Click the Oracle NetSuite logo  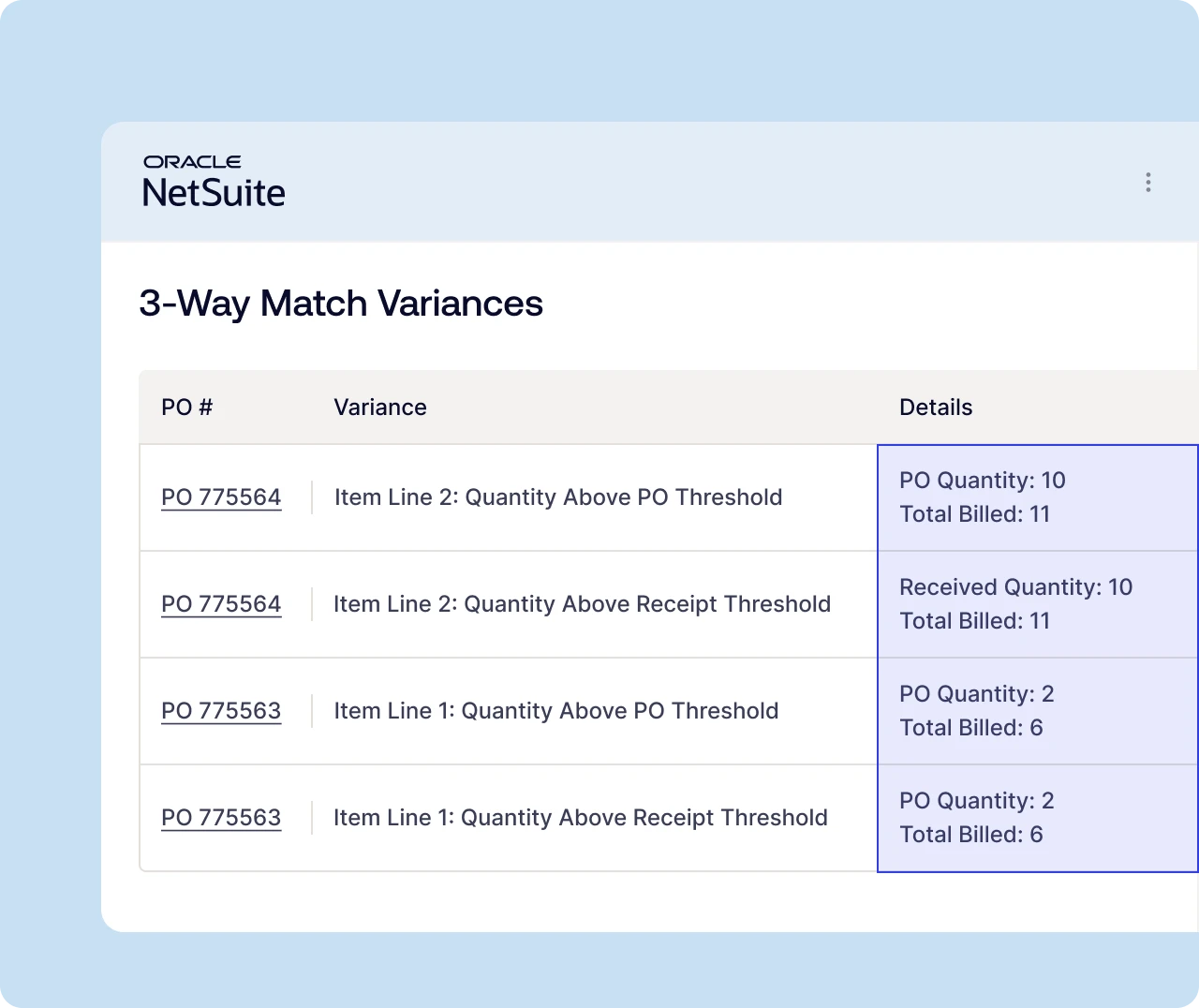tap(214, 182)
